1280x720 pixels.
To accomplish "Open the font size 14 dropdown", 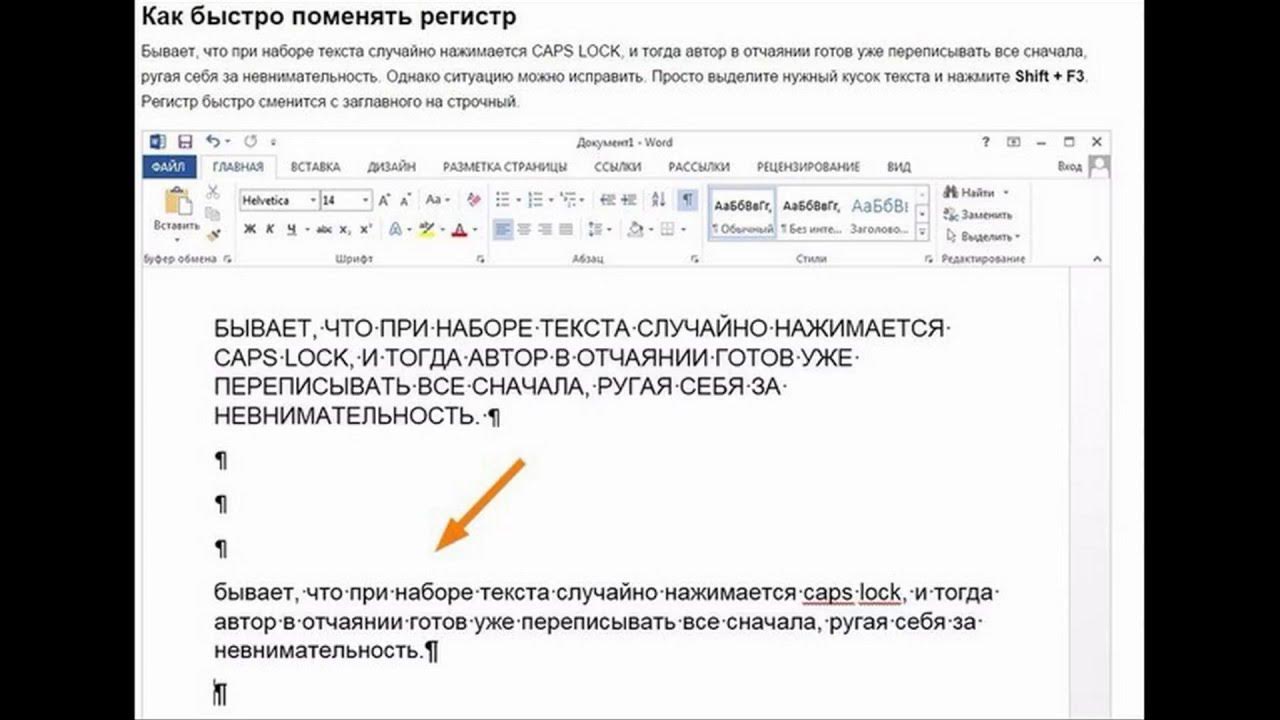I will click(x=365, y=200).
